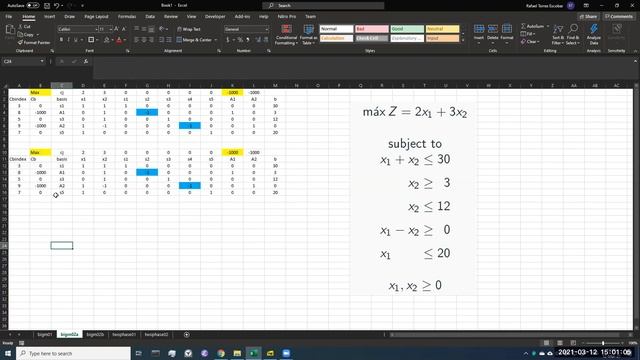Toggle Bold formatting
The image size is (640, 360).
pyautogui.click(x=61, y=40)
